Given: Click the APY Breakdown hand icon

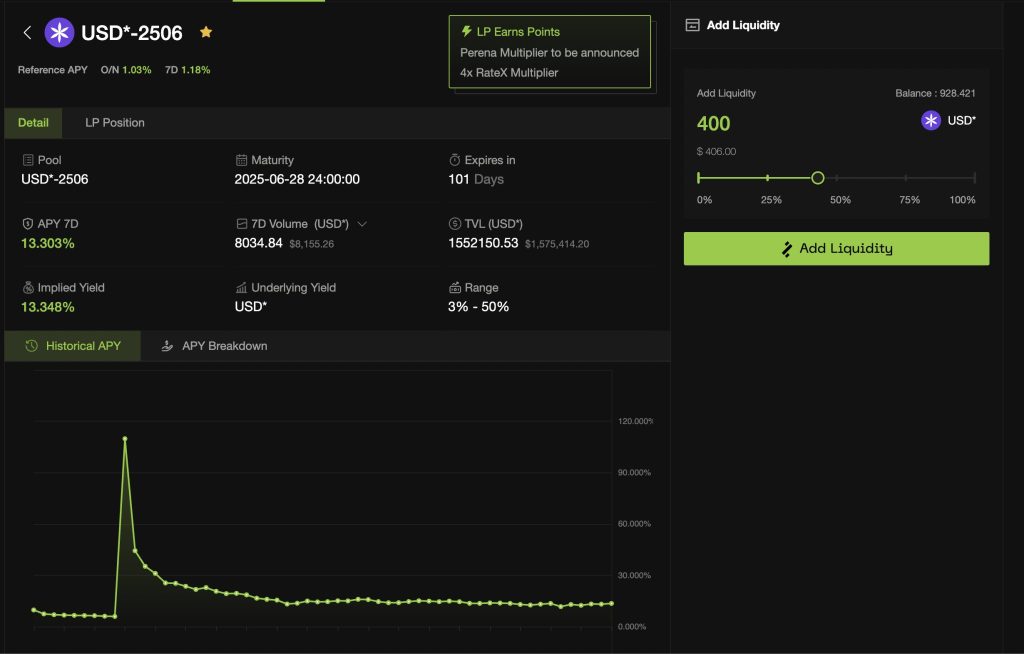Looking at the screenshot, I should pyautogui.click(x=167, y=346).
